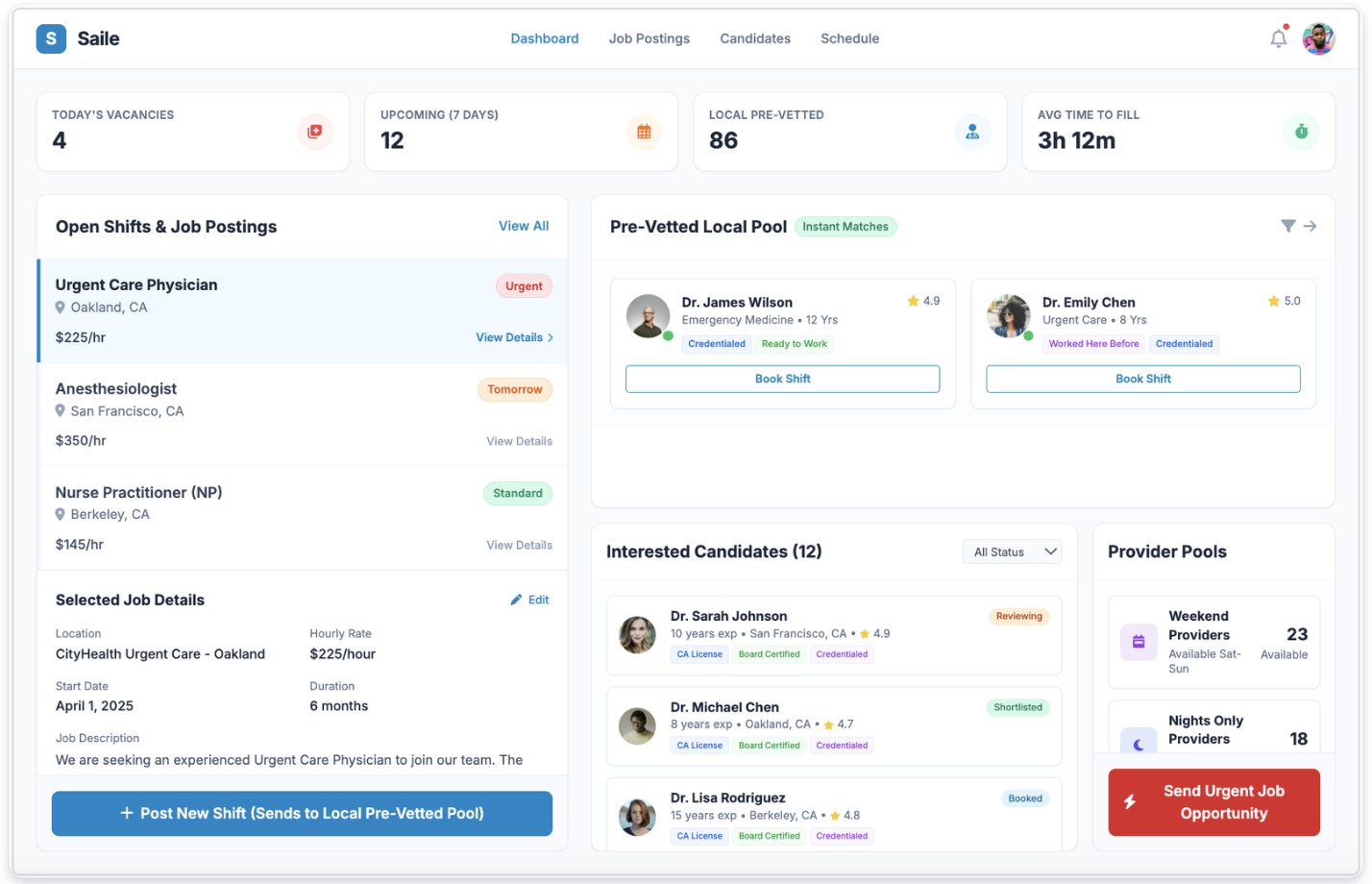Select the Urgent Care Physician posting

303,310
